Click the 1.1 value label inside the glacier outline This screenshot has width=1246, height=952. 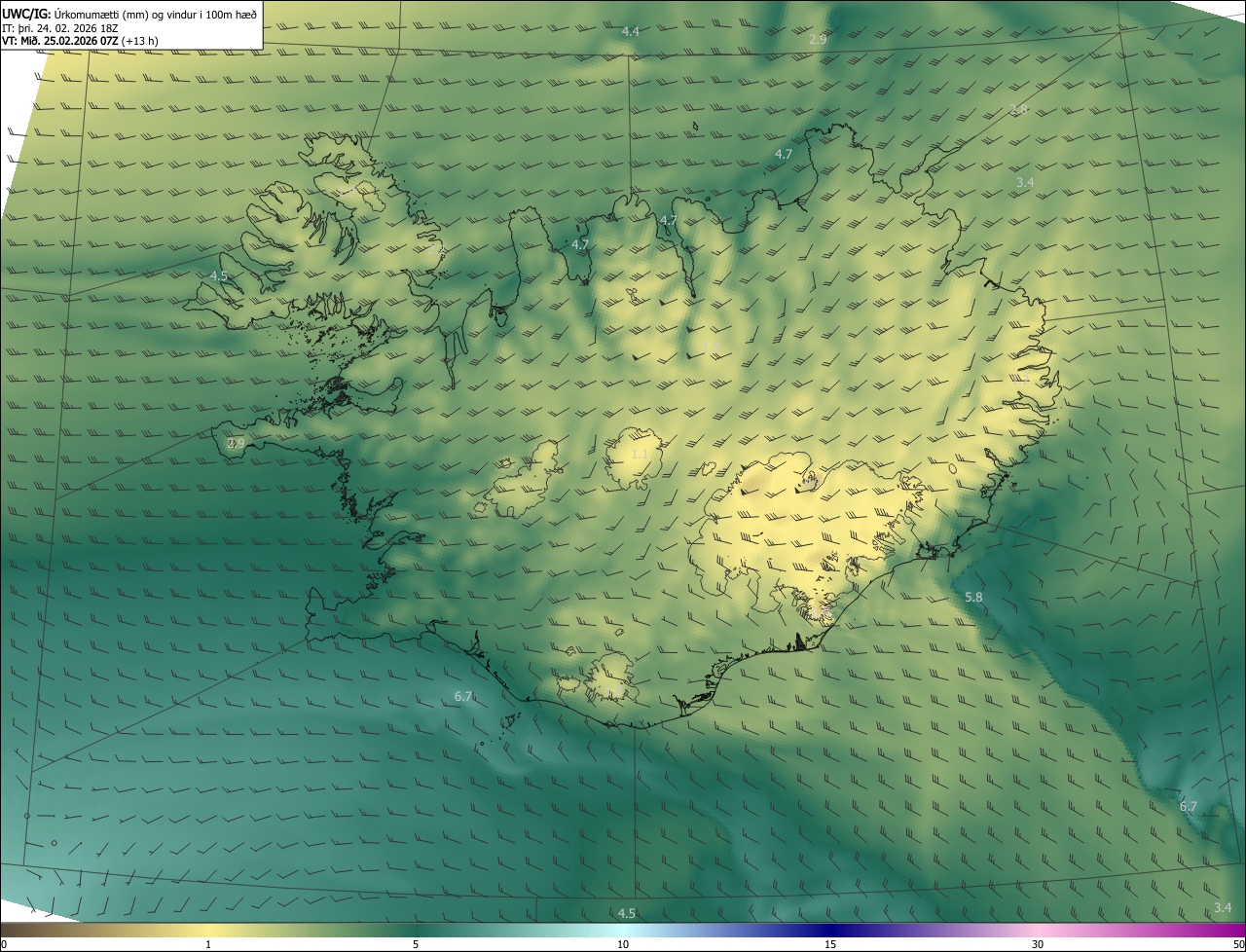coord(640,454)
